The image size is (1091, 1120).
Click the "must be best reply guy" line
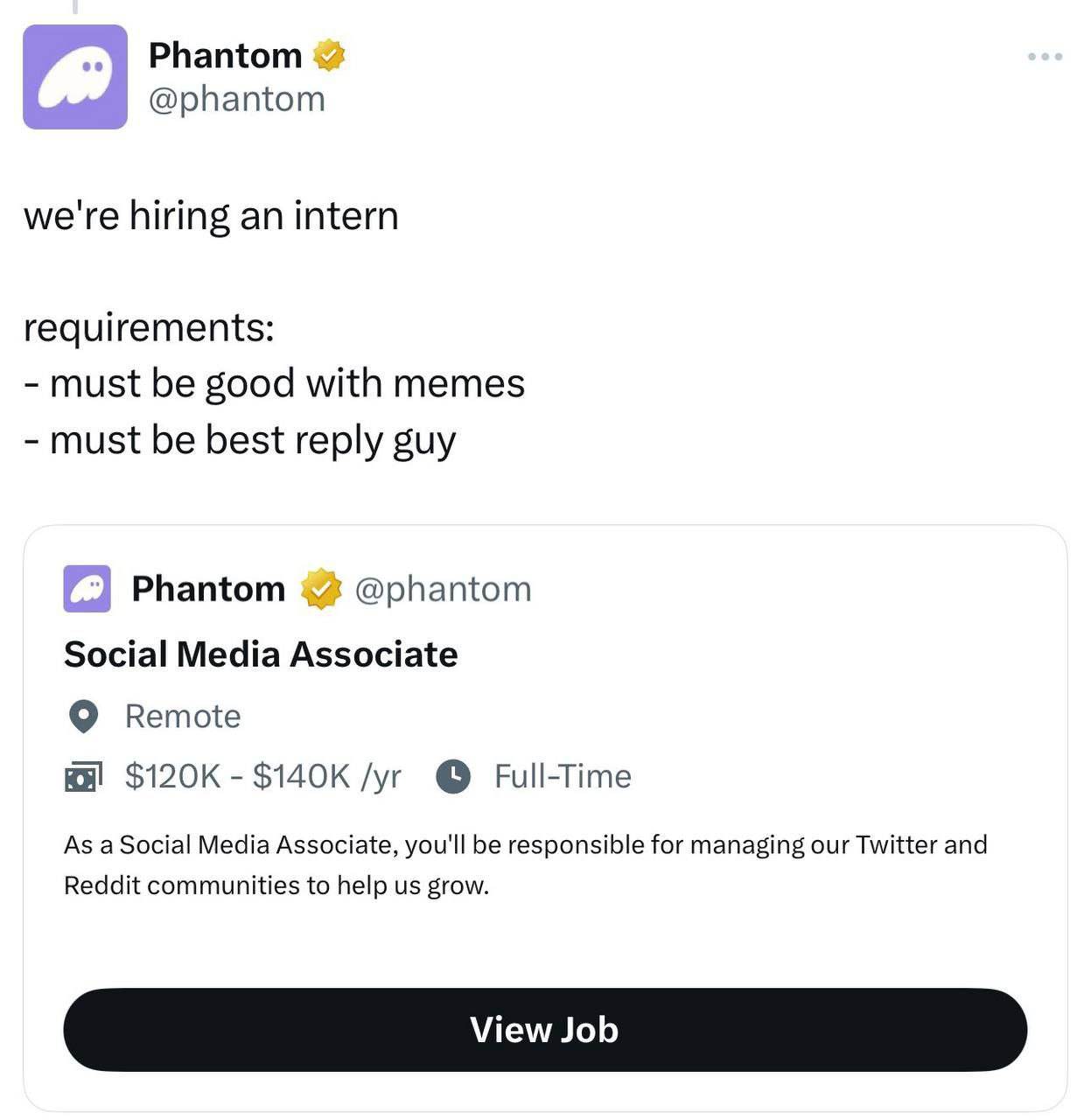[x=240, y=439]
